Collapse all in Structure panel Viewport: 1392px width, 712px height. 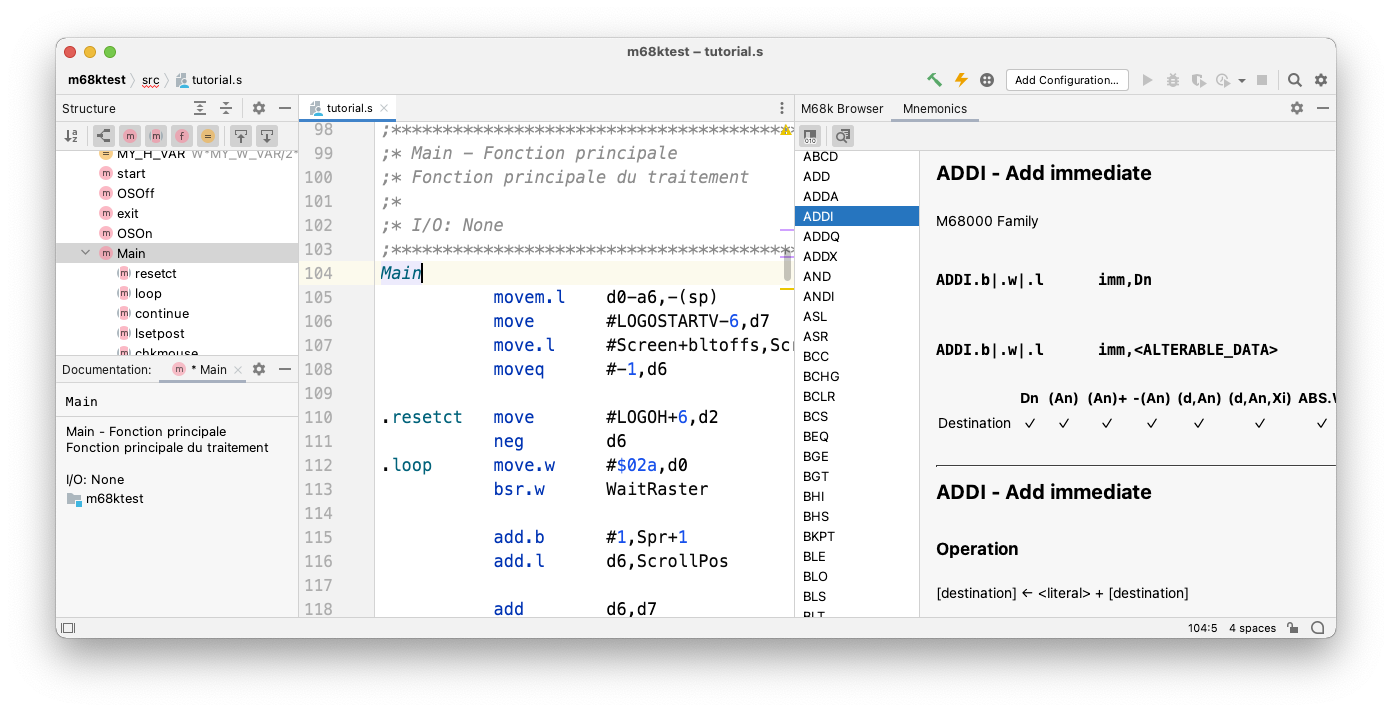click(x=226, y=108)
